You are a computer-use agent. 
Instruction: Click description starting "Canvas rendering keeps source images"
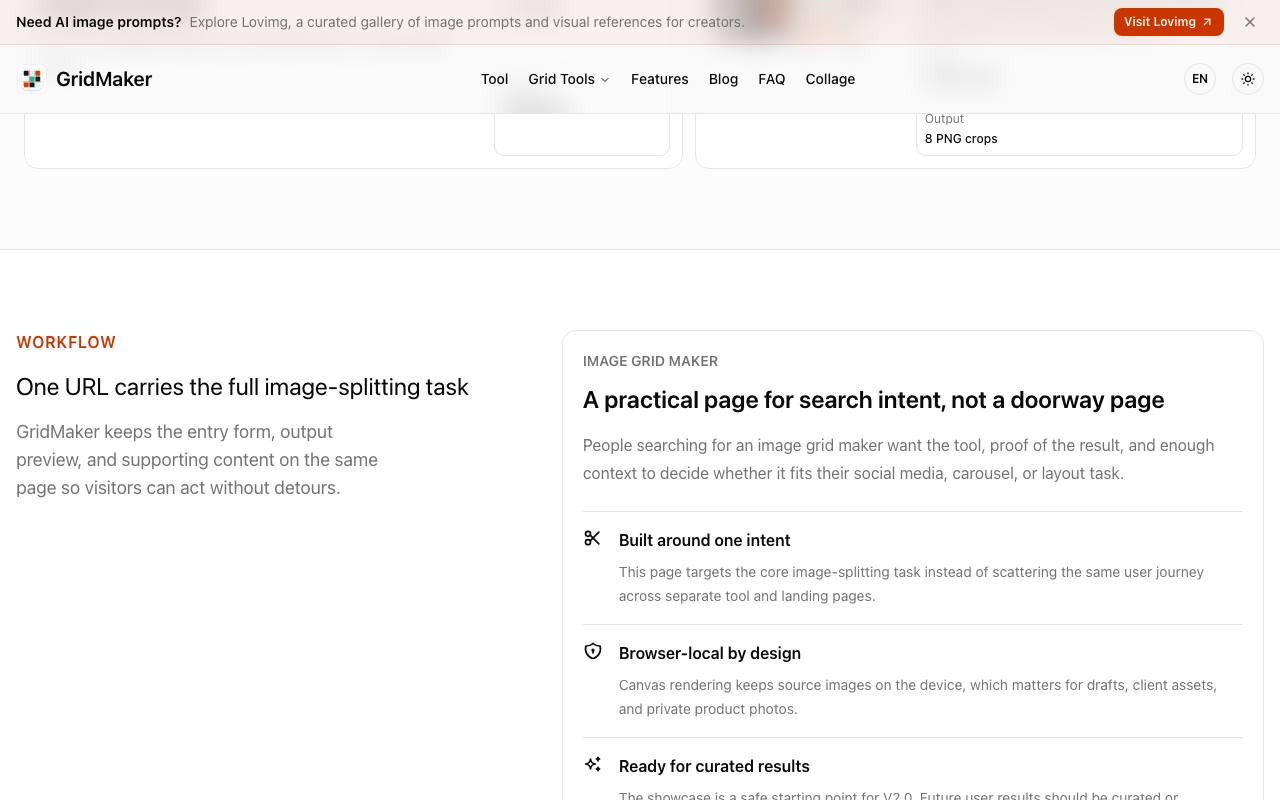tap(918, 697)
